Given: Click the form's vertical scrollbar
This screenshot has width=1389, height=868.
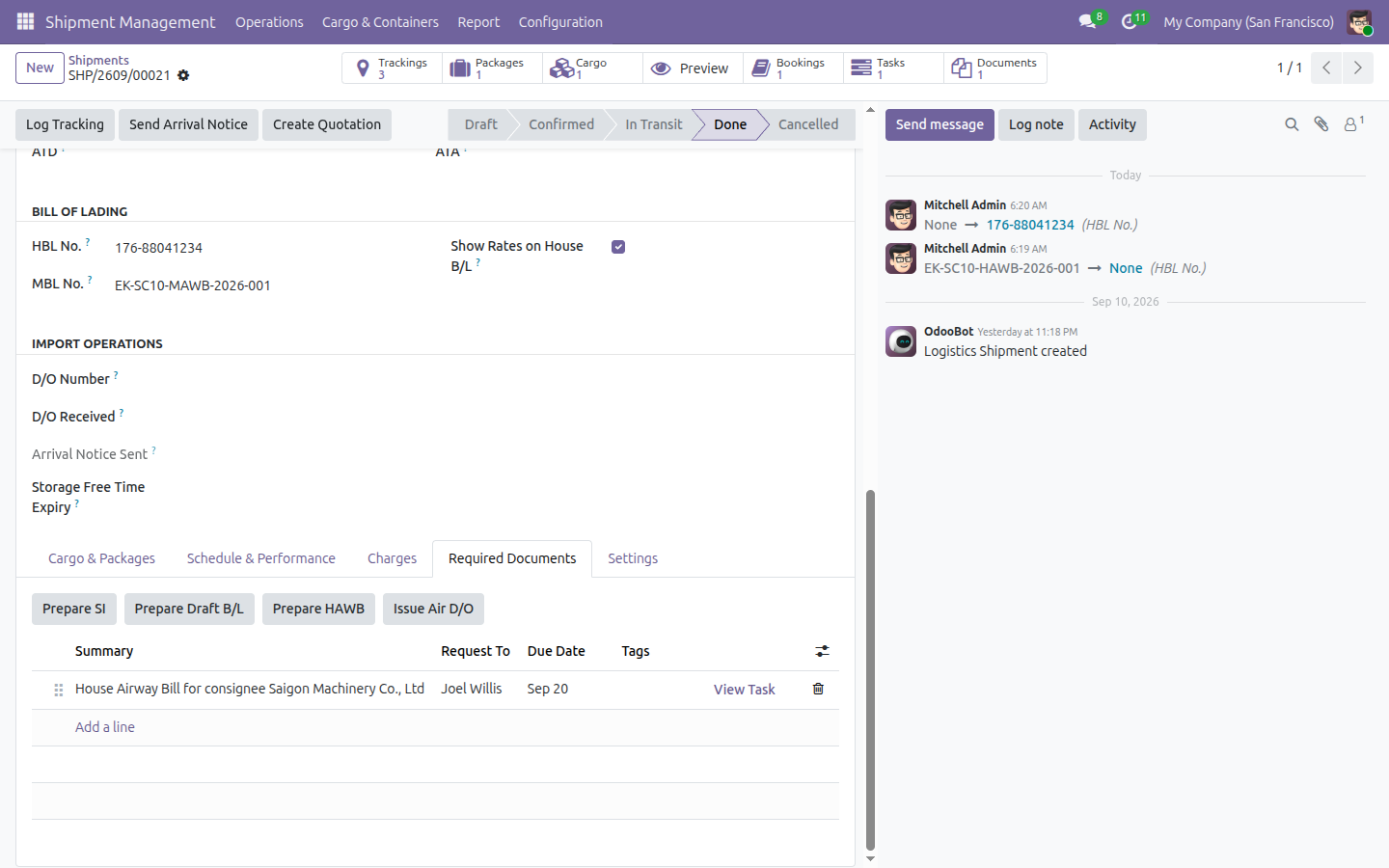Looking at the screenshot, I should pos(870,669).
